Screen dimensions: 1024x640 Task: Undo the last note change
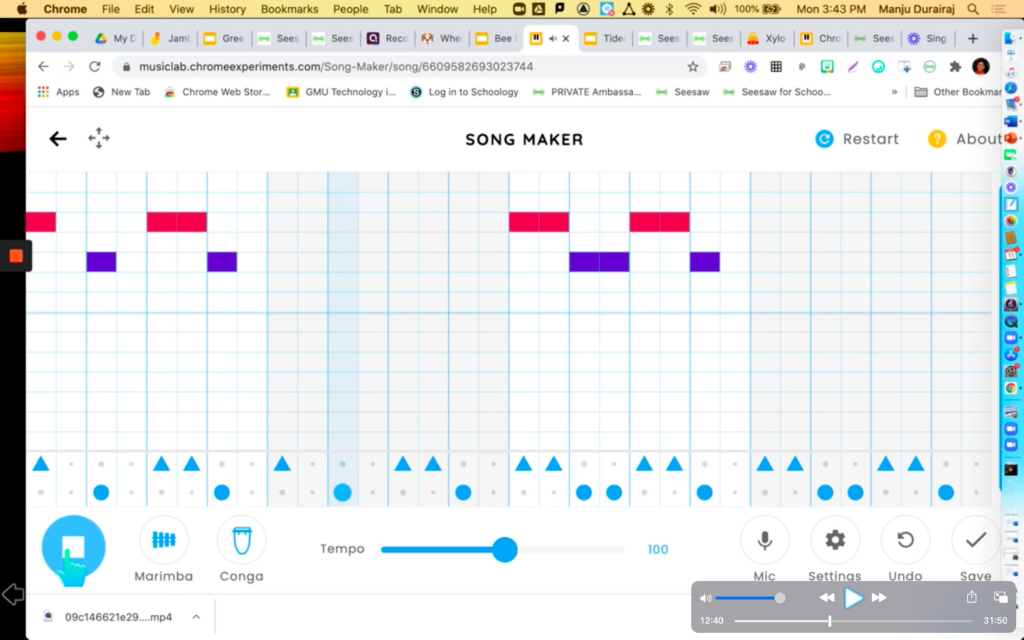click(x=905, y=540)
